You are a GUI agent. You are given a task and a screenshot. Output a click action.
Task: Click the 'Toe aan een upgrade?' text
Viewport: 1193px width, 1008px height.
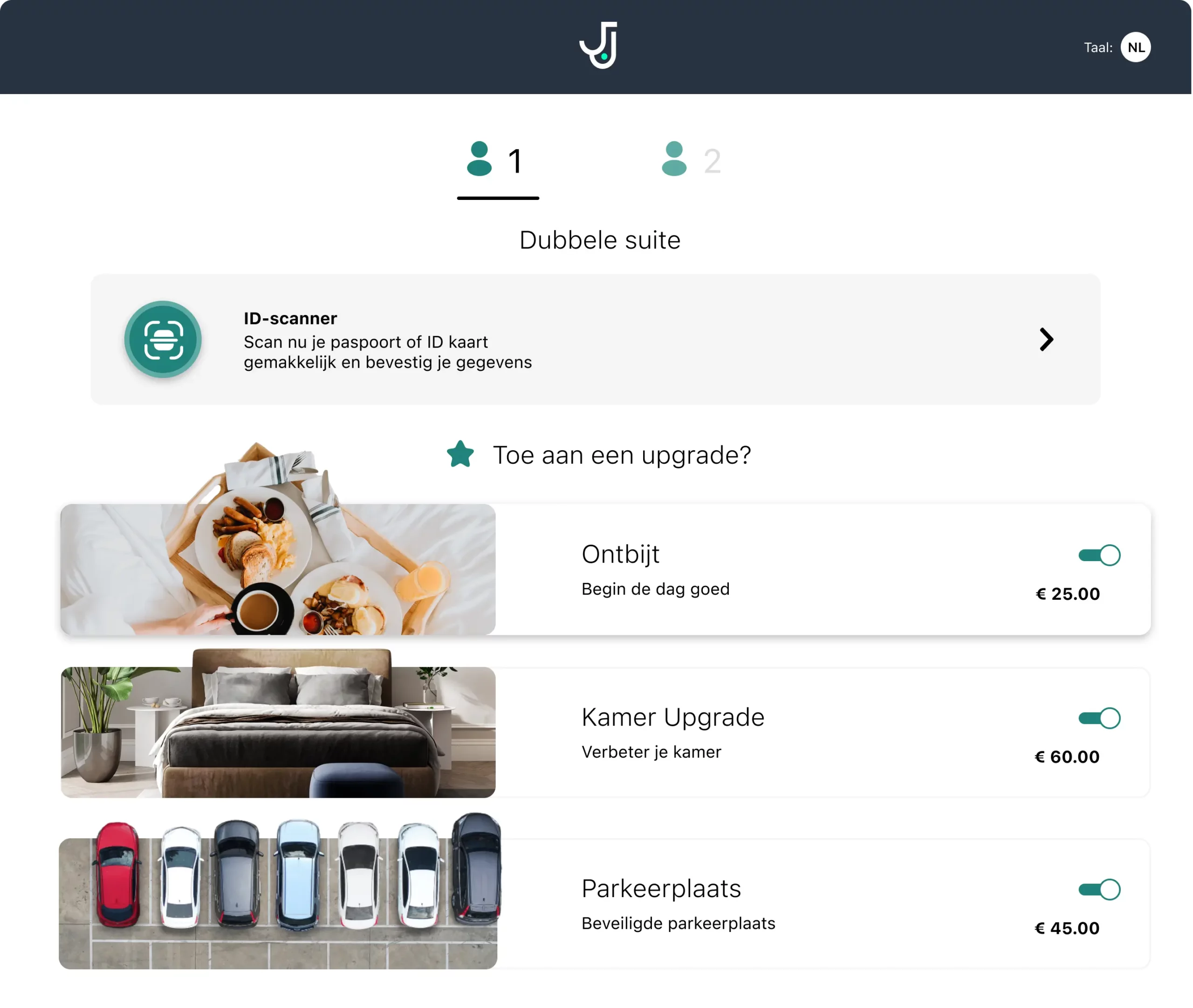click(x=622, y=455)
